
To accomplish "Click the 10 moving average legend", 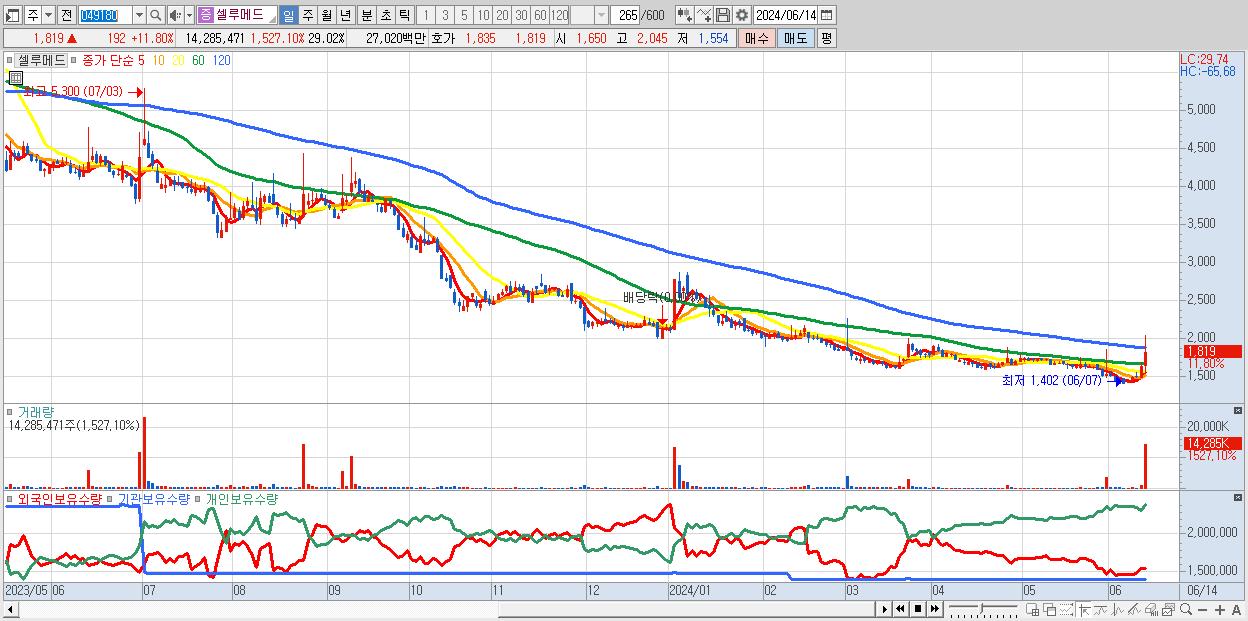I will point(159,60).
